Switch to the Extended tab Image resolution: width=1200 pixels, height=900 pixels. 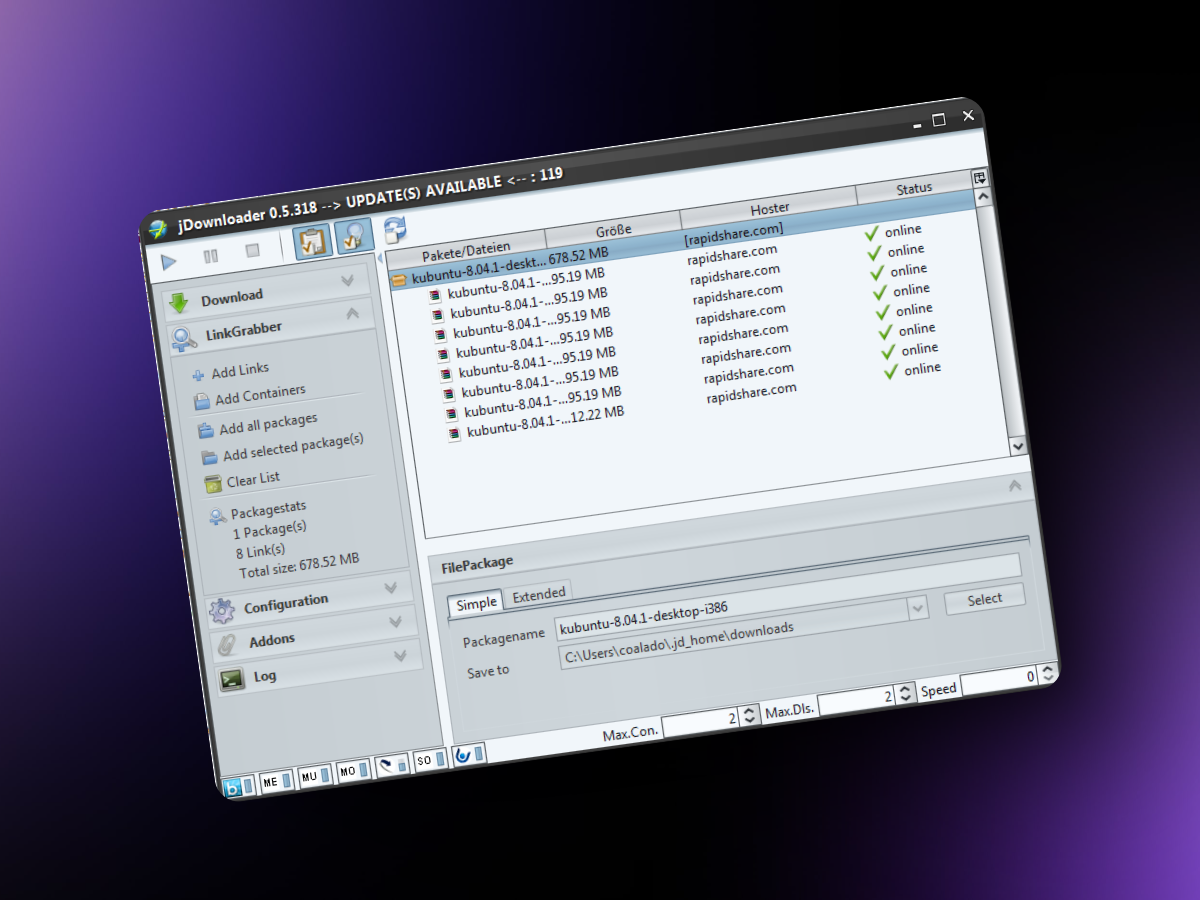(539, 594)
